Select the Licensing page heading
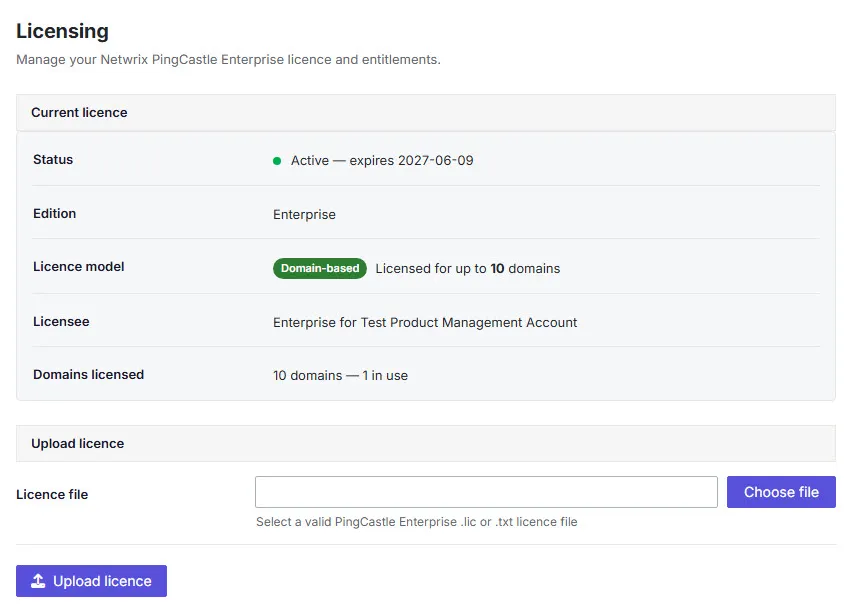852x615 pixels. tap(62, 31)
